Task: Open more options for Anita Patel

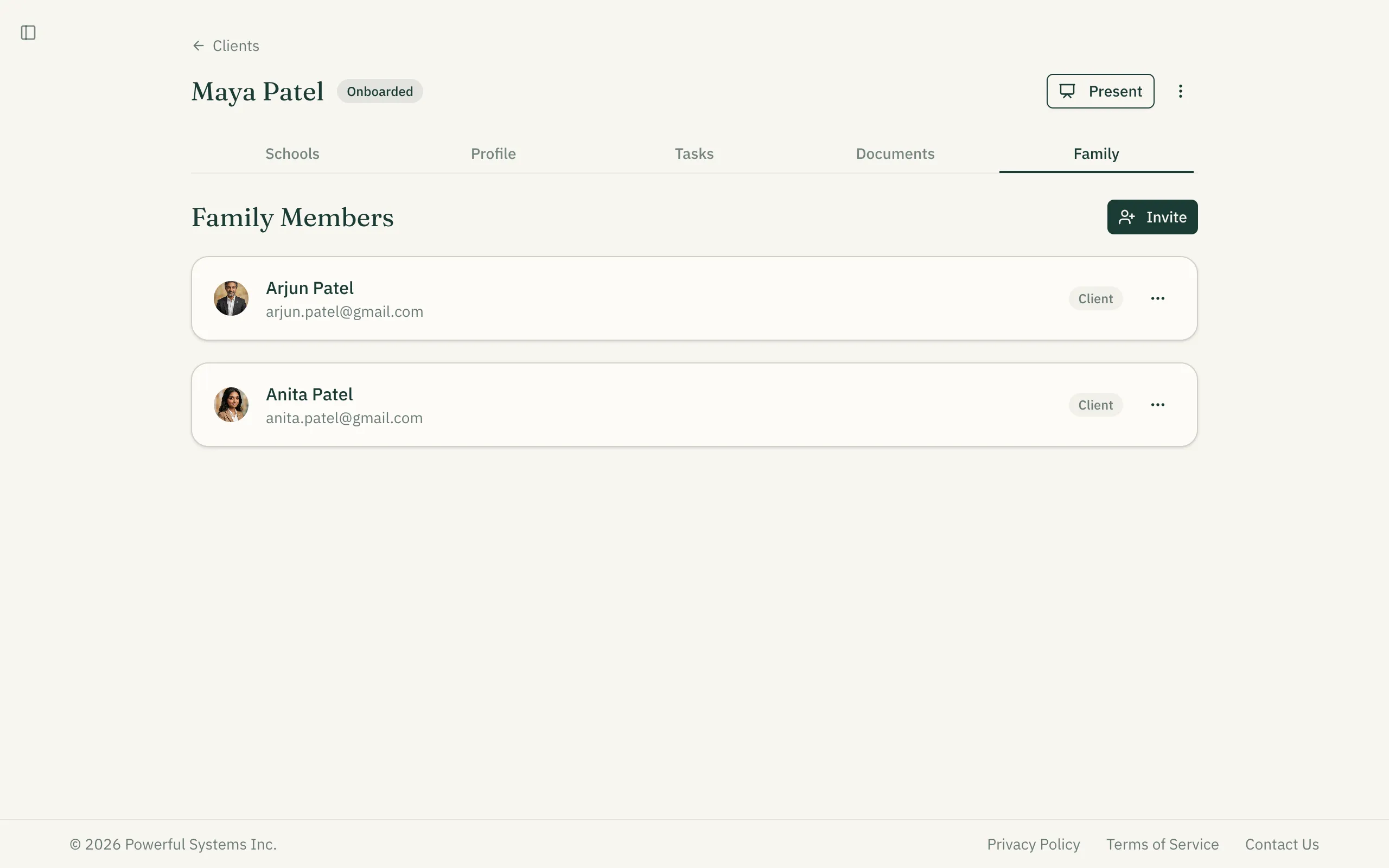Action: tap(1158, 405)
